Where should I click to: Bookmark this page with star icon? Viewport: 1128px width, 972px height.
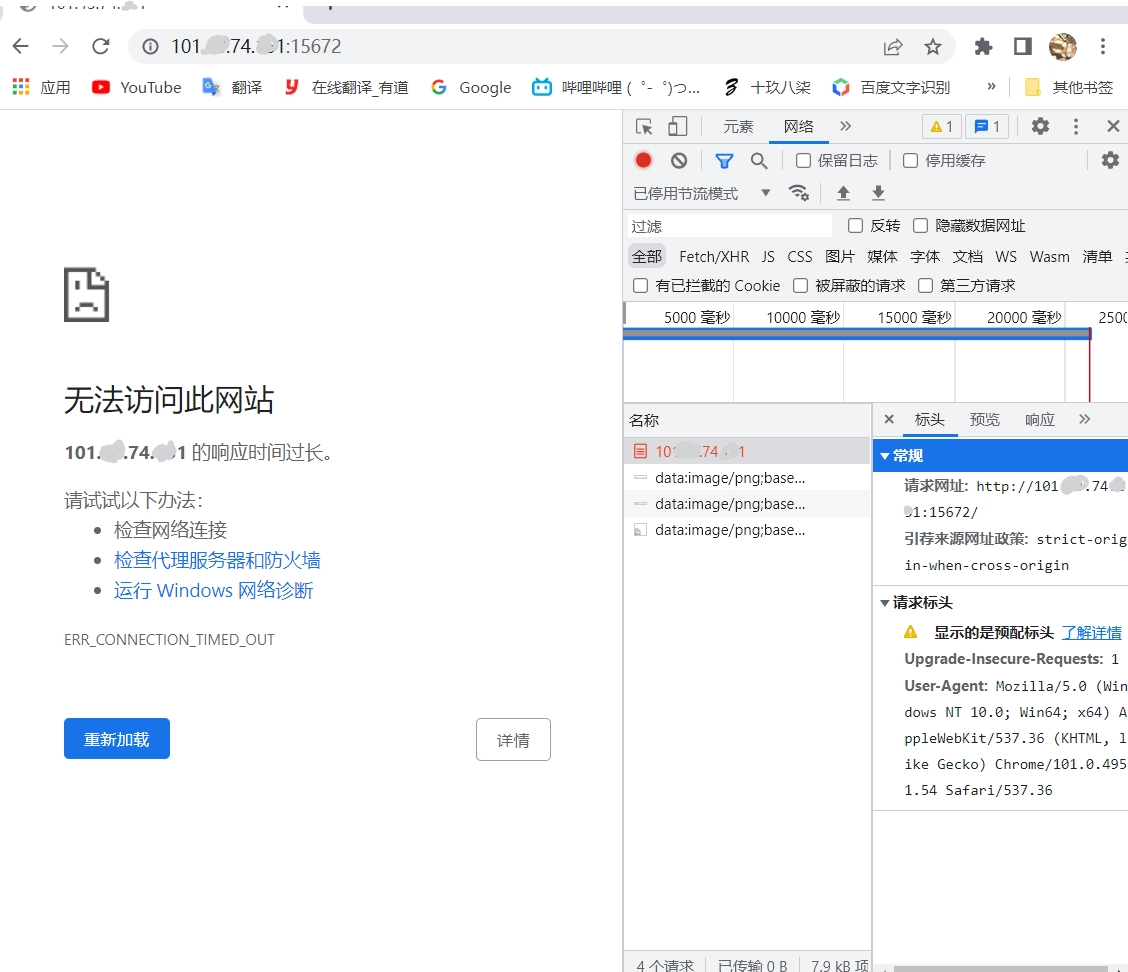pos(932,46)
